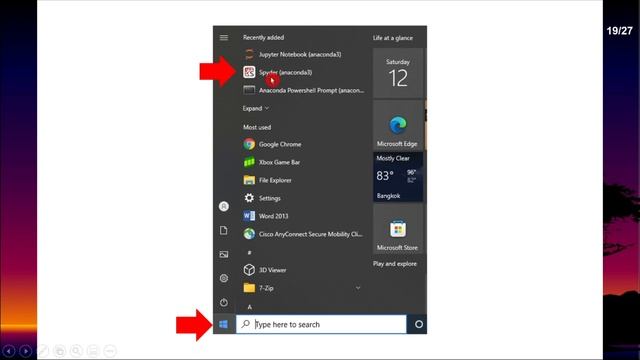Go to previous slide using slideshow arrow
This screenshot has width=640, height=360.
point(9,351)
